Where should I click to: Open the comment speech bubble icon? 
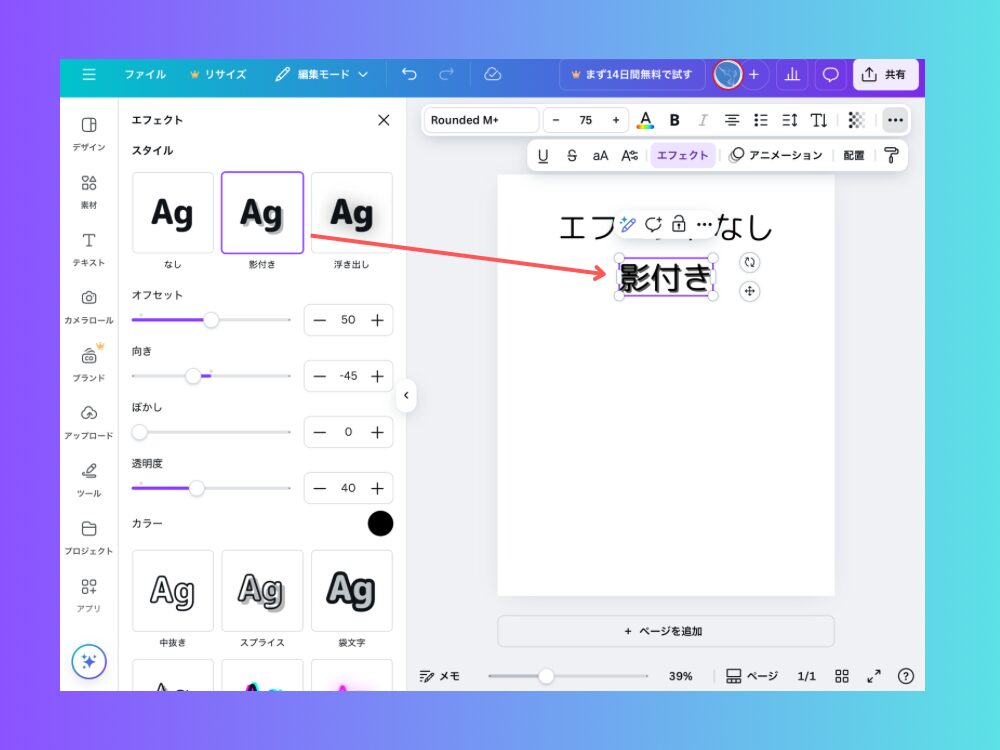[830, 74]
